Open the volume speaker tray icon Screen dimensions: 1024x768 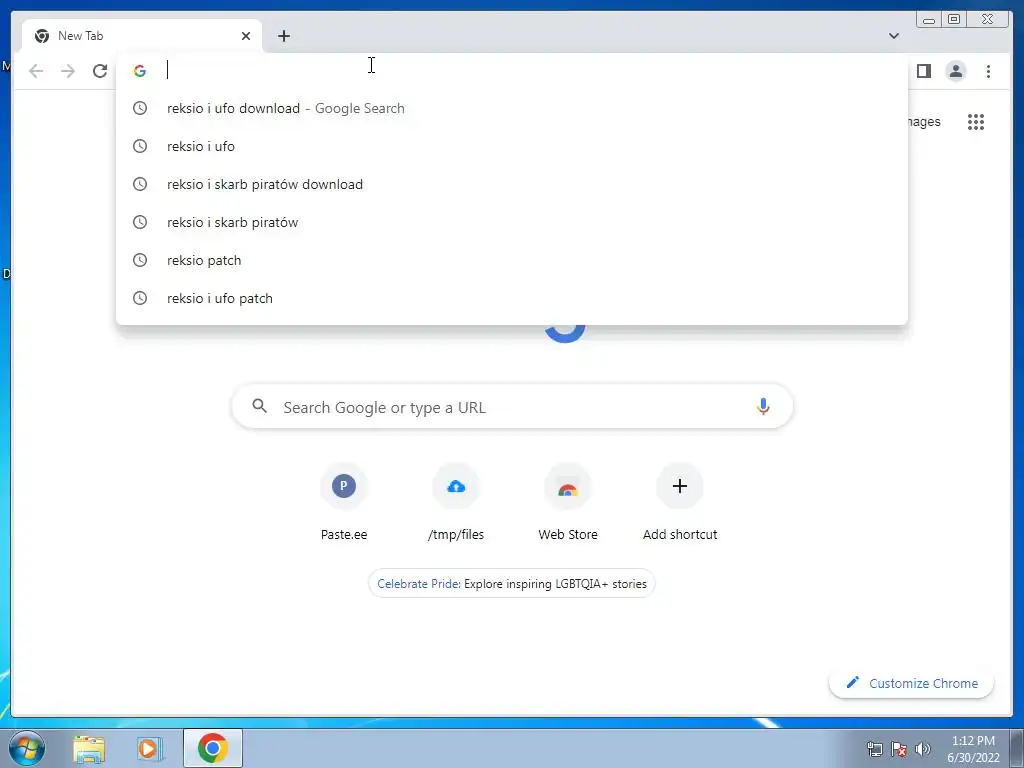pos(923,749)
